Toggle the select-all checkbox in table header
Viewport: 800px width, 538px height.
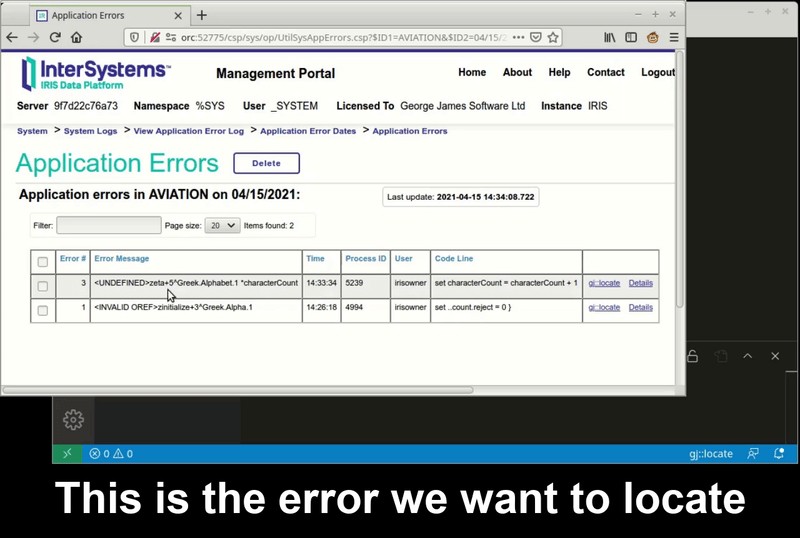point(42,262)
